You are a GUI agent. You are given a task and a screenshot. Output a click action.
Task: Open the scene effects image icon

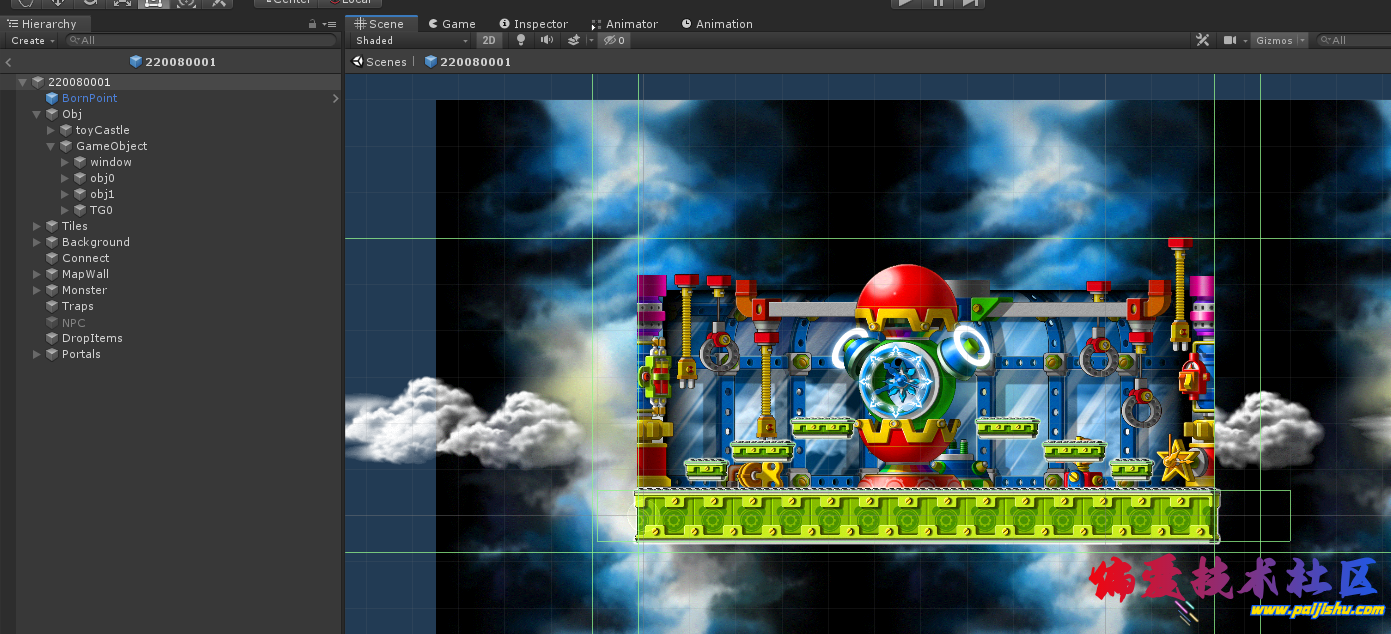(574, 40)
